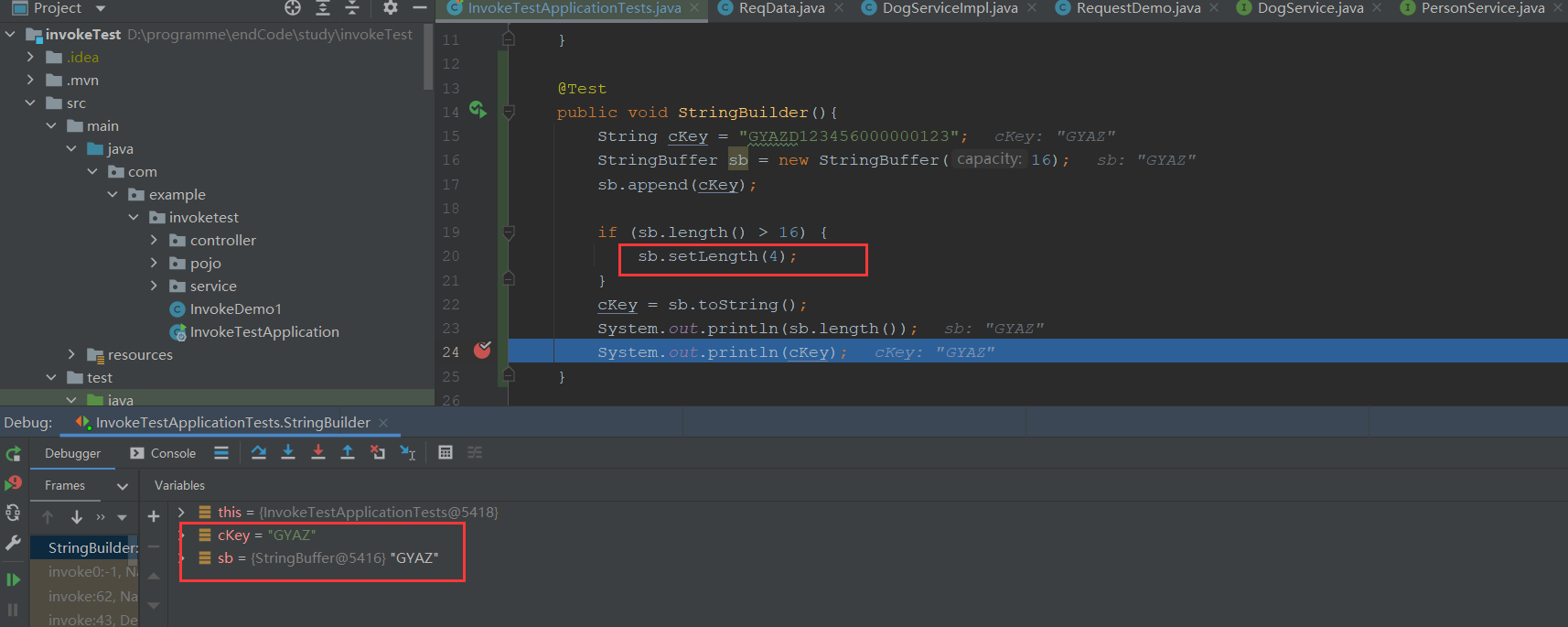Viewport: 1568px width, 627px height.
Task: Open the Debugger tab
Action: pyautogui.click(x=73, y=453)
